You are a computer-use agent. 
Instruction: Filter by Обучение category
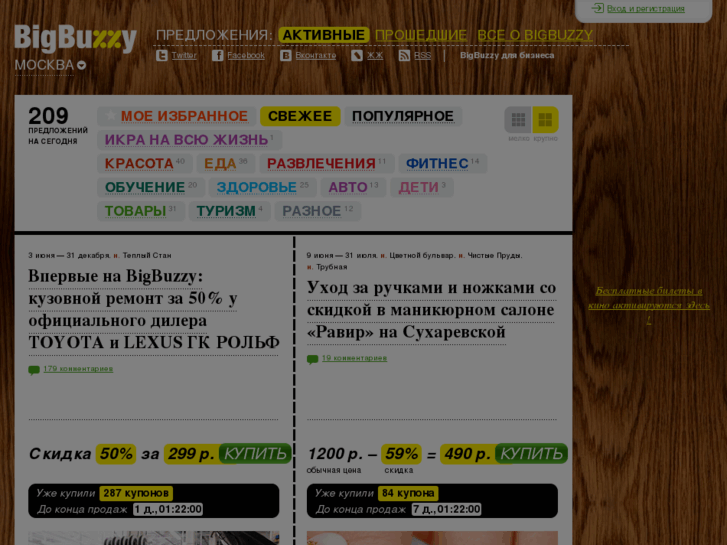151,187
